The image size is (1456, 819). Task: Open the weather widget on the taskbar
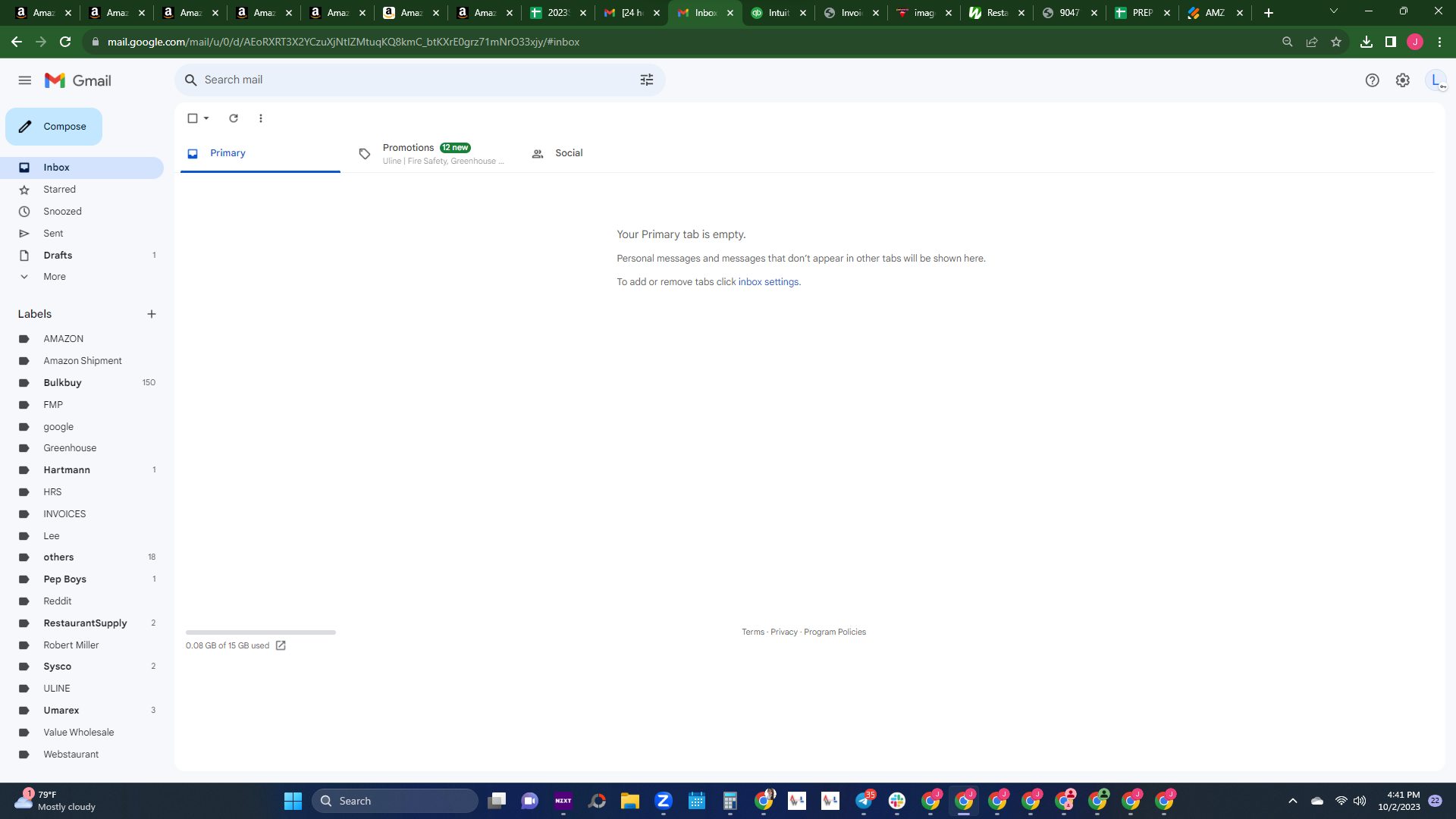pyautogui.click(x=55, y=801)
